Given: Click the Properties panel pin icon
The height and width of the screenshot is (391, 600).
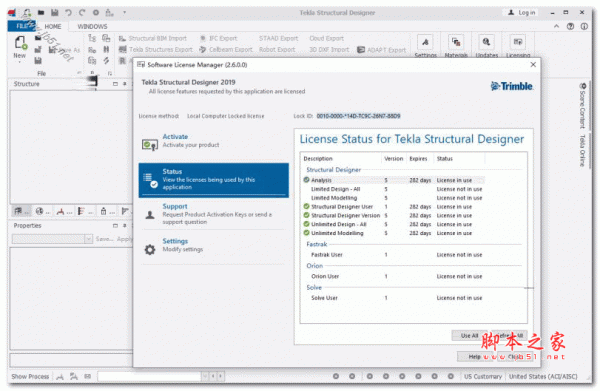Looking at the screenshot, I should [x=124, y=226].
